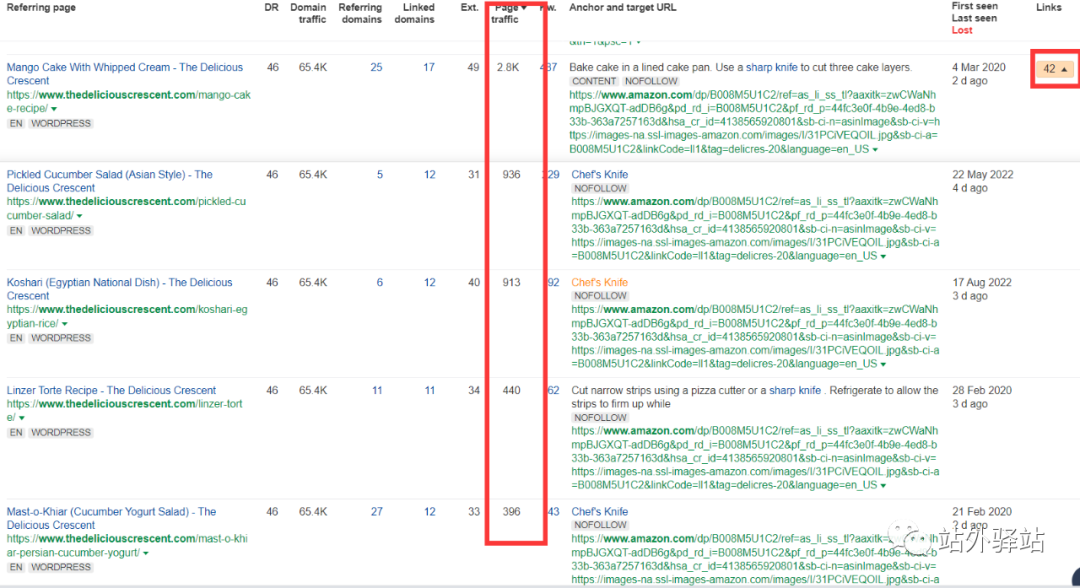This screenshot has height=588, width=1080.
Task: Expand the 42 links group button
Action: (1055, 69)
